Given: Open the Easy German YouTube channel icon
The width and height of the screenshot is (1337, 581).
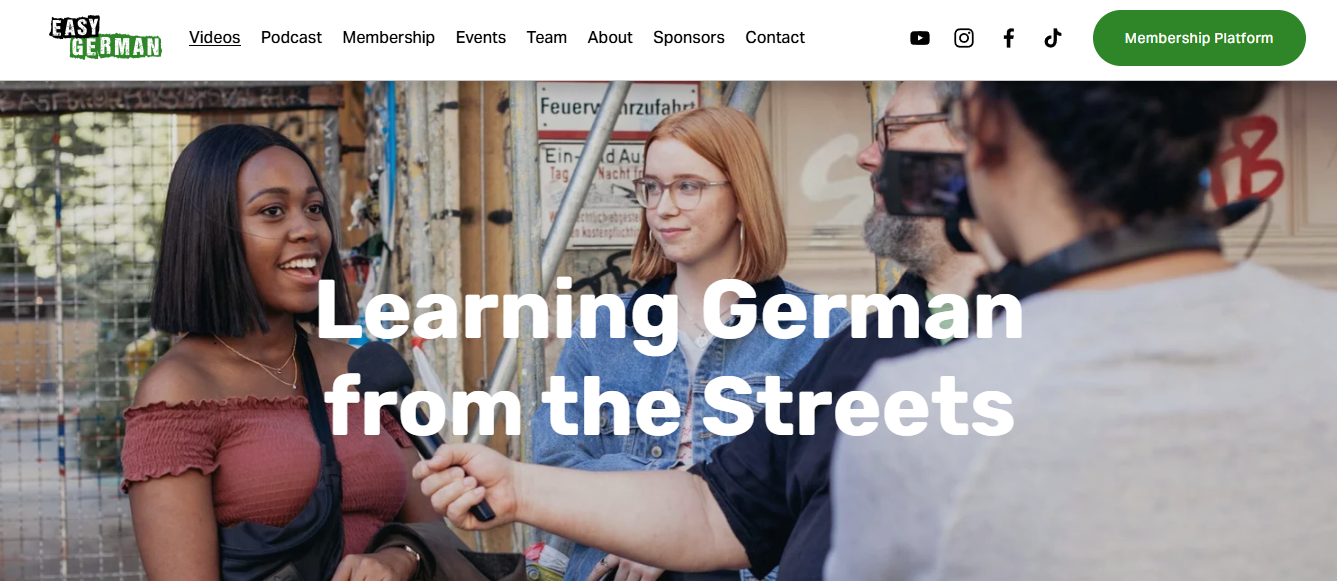Looking at the screenshot, I should 920,38.
